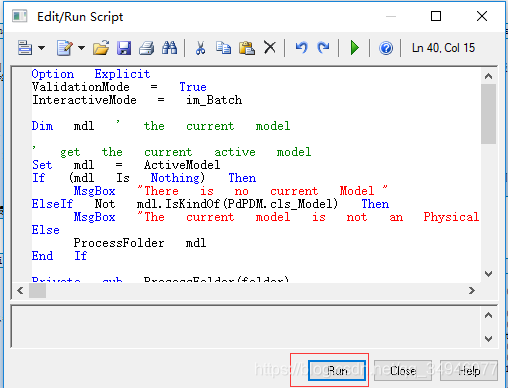Click 'im_Batch' in the code
The width and height of the screenshot is (508, 388).
click(x=214, y=100)
